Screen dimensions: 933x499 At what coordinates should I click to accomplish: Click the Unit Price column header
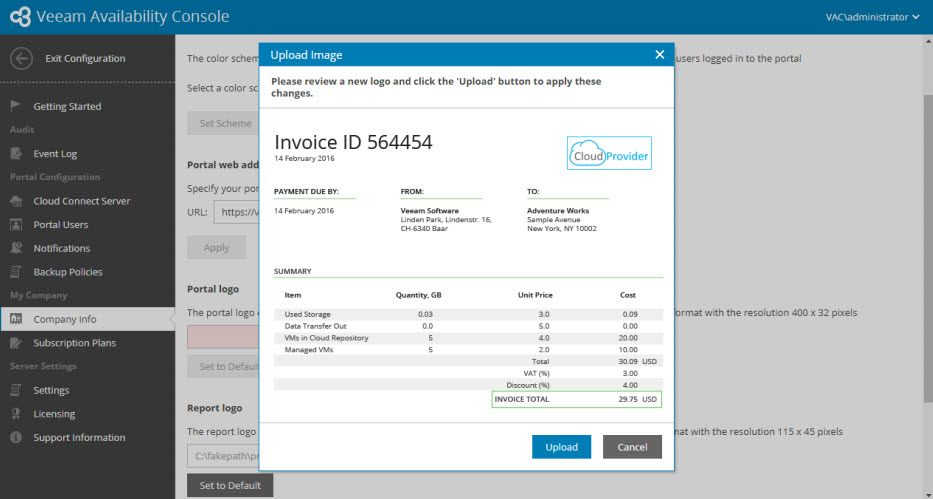[535, 295]
